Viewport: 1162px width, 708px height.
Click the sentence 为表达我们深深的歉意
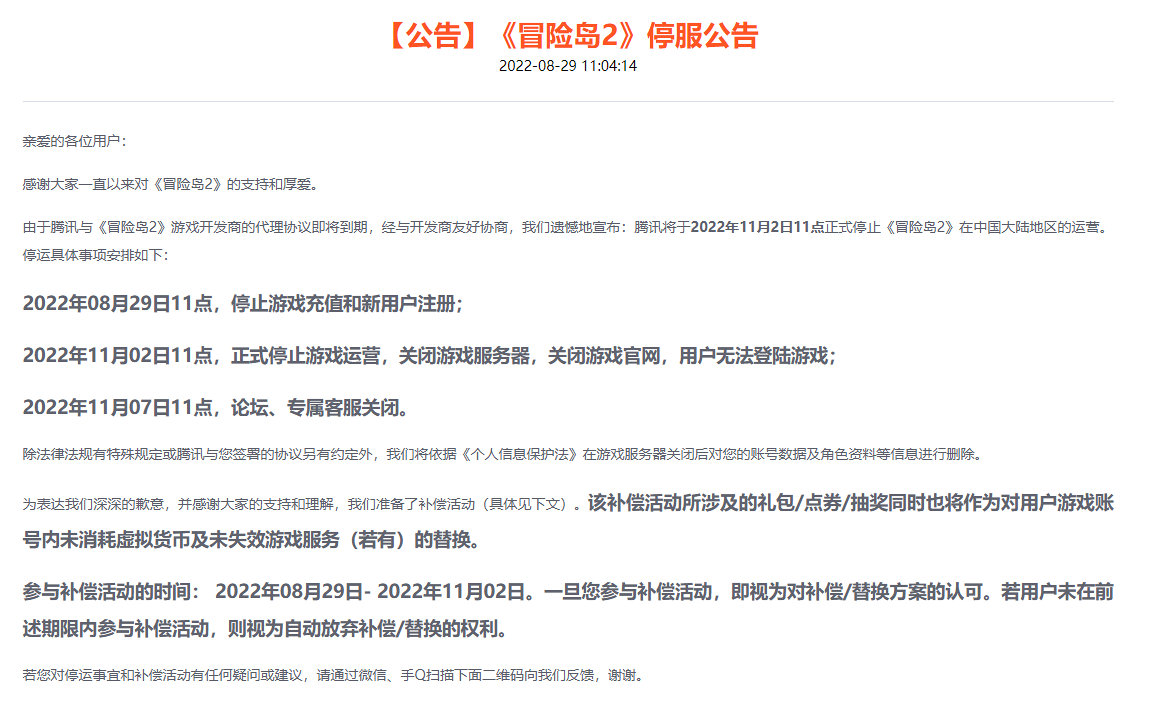tap(302, 504)
